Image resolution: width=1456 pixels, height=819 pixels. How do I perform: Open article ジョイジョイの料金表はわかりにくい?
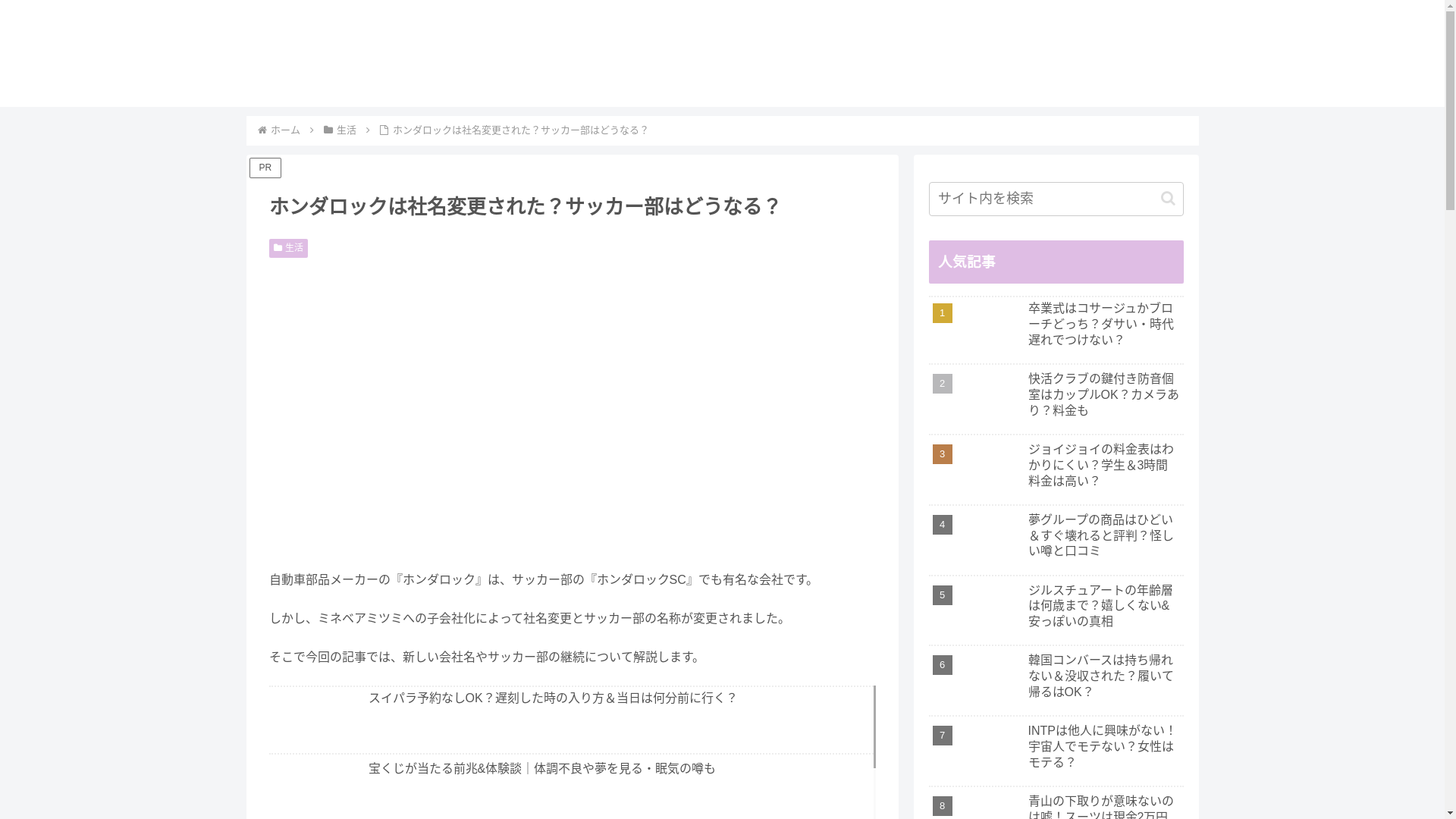1056,469
